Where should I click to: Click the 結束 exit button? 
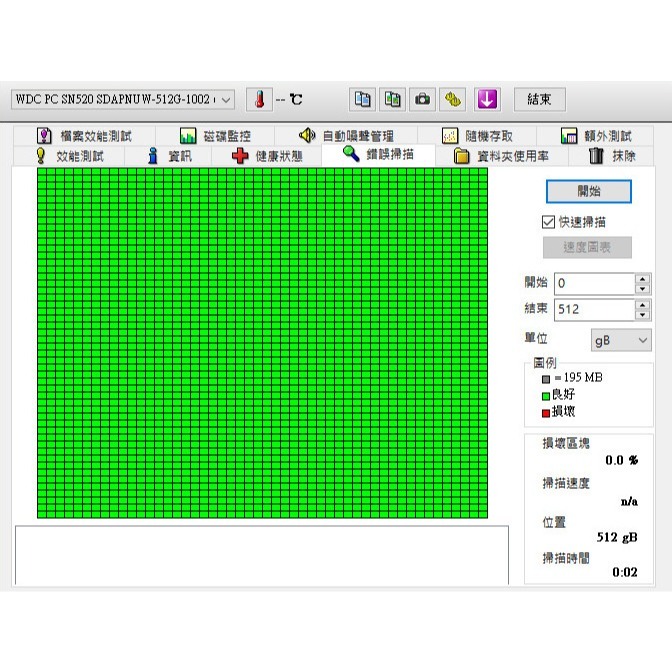(540, 100)
